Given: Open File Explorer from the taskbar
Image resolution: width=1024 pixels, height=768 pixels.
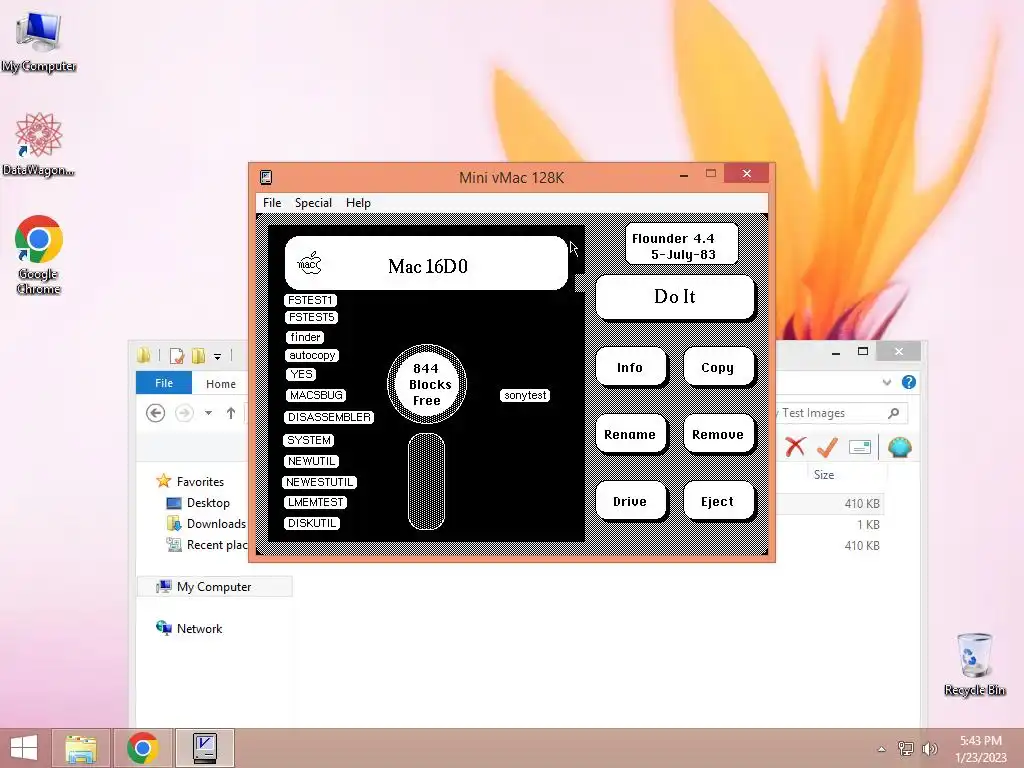Looking at the screenshot, I should click(81, 748).
